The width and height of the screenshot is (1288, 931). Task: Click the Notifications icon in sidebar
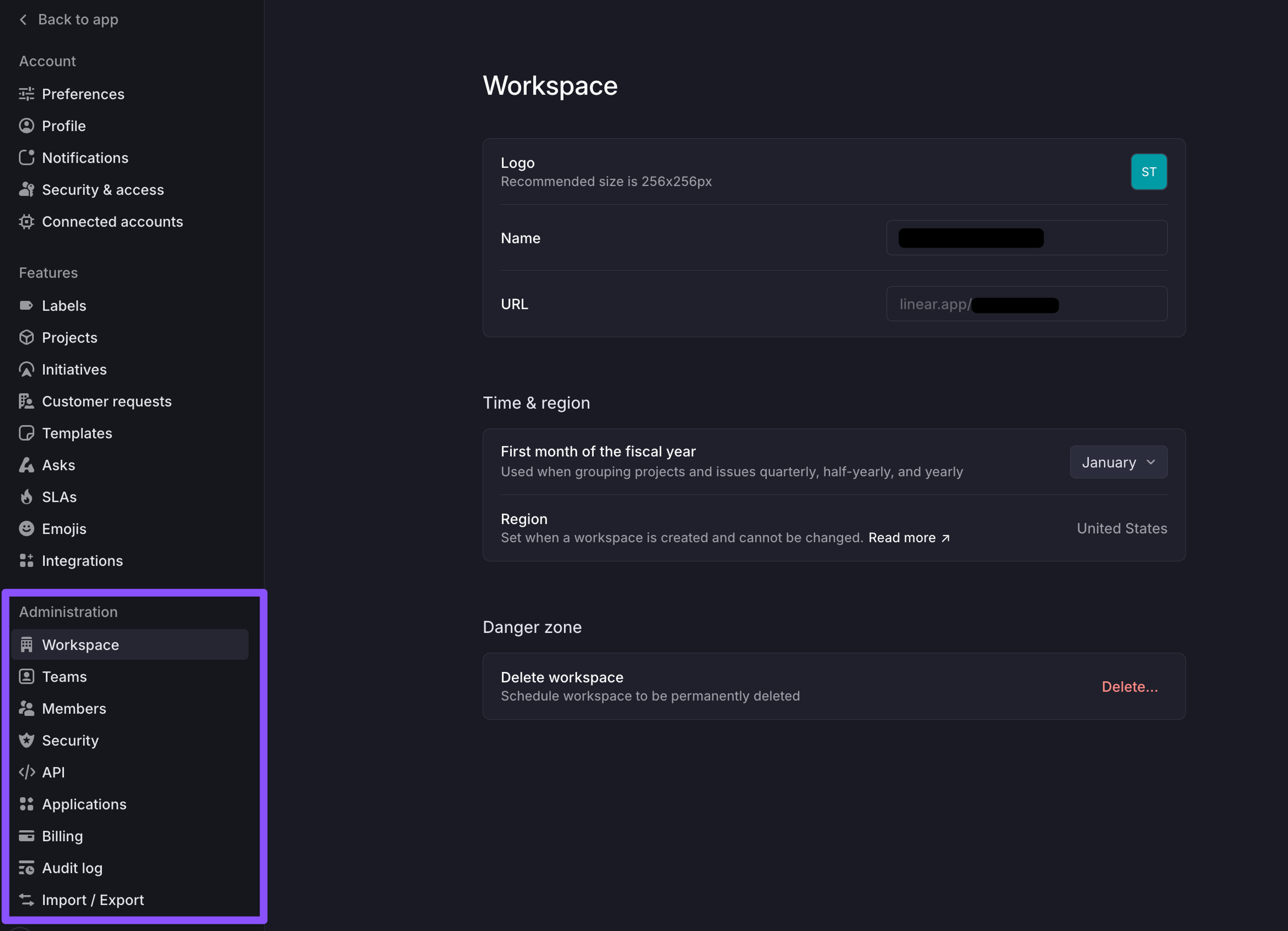point(26,157)
